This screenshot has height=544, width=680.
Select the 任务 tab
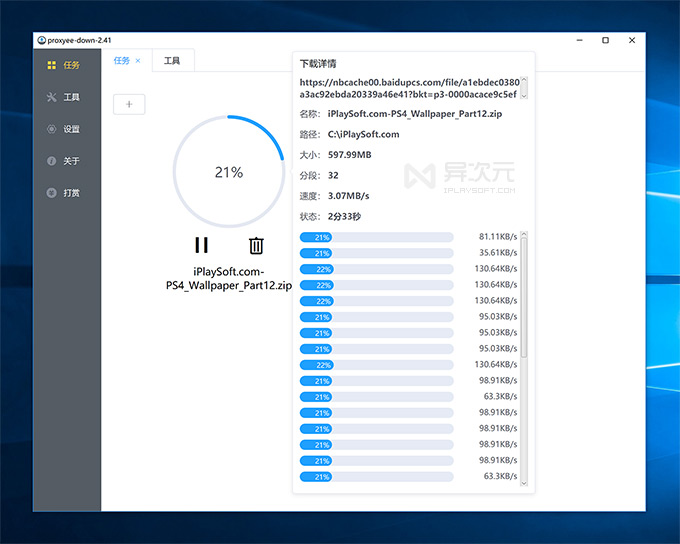point(122,61)
